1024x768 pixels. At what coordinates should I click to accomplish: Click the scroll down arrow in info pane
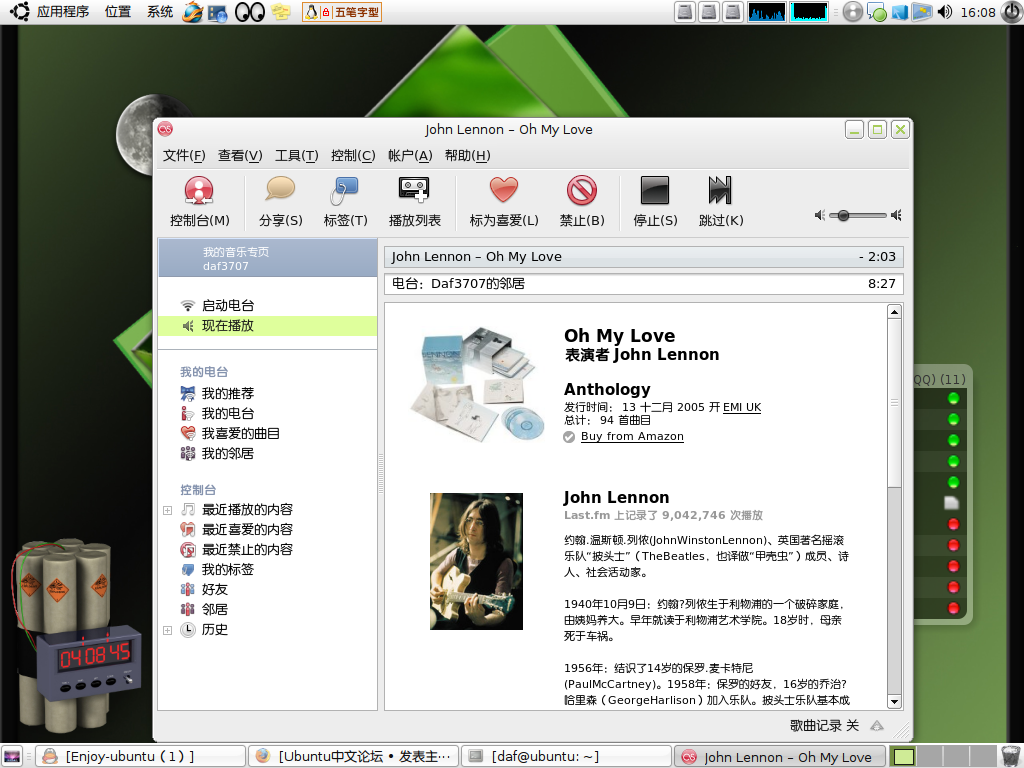(895, 702)
